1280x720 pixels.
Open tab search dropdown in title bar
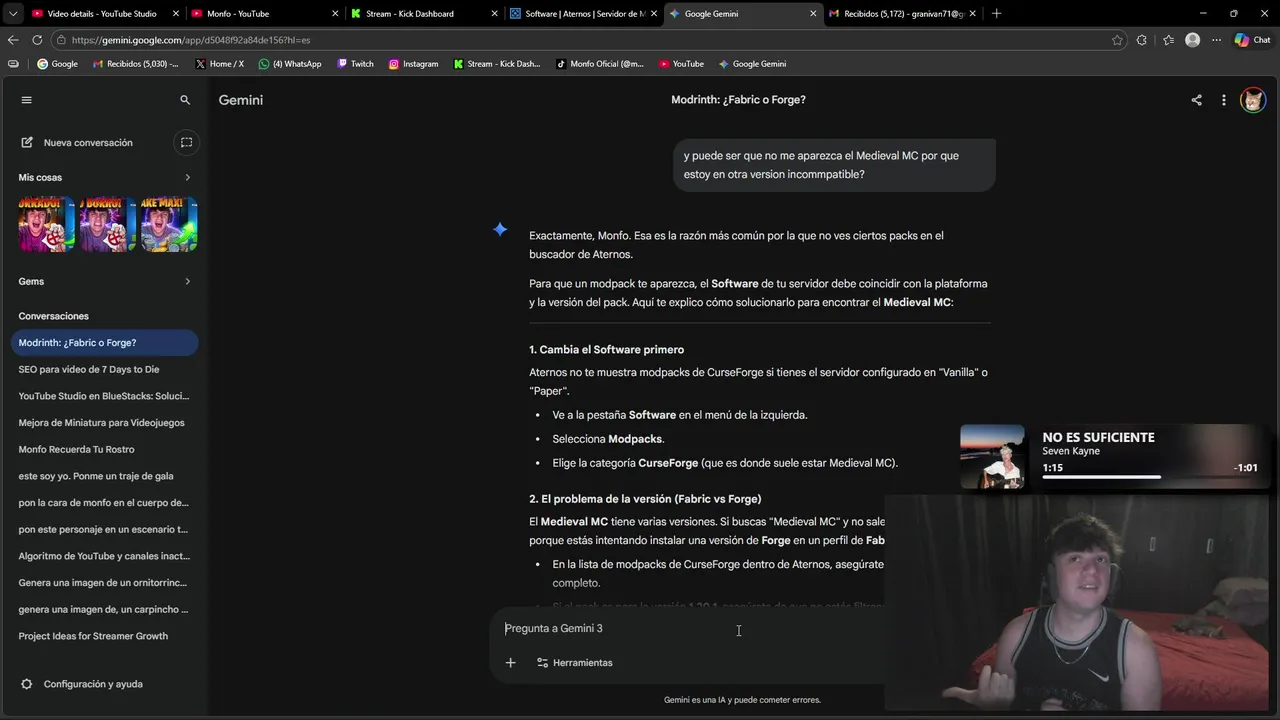(14, 13)
